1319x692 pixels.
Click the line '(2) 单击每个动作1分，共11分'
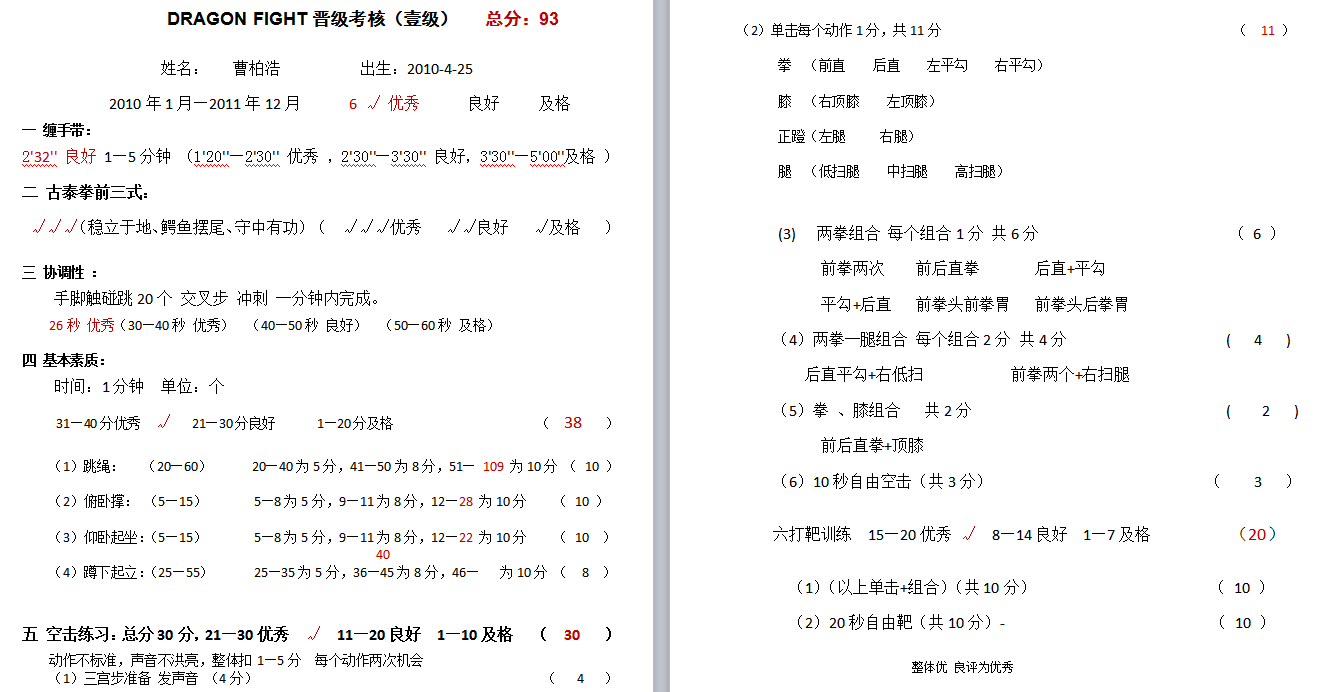pyautogui.click(x=842, y=30)
